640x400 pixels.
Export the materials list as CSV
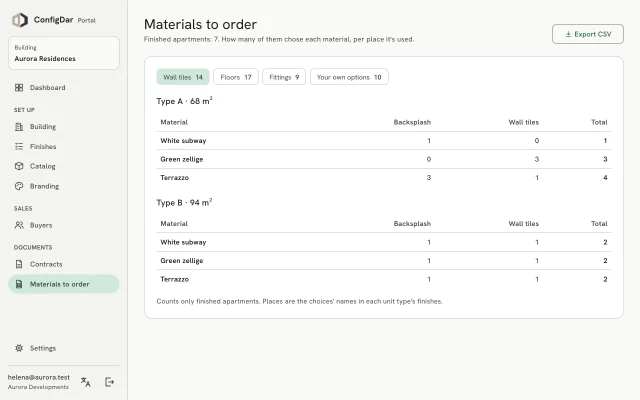(x=588, y=34)
